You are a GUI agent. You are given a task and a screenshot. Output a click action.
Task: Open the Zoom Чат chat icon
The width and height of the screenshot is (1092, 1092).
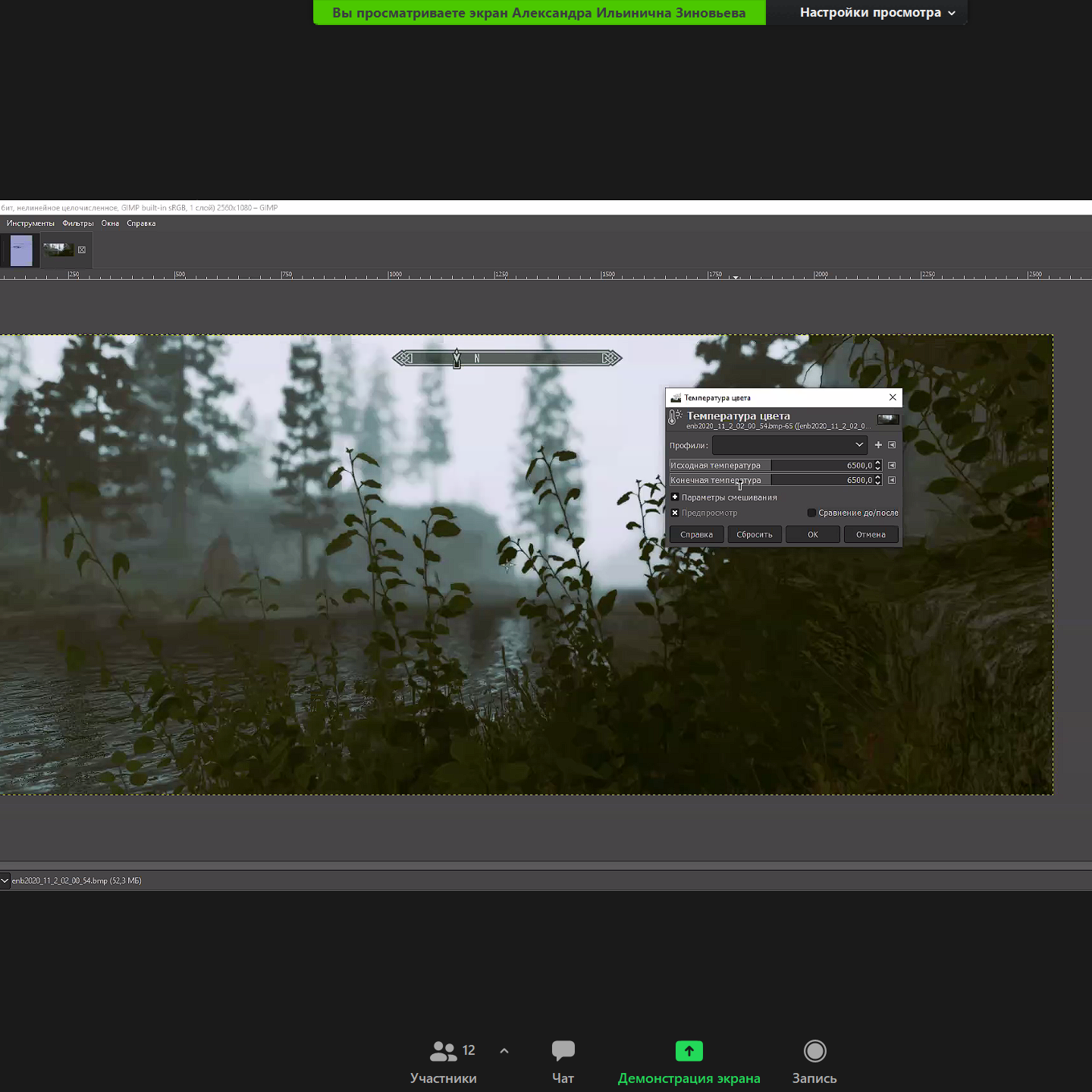point(563,1051)
